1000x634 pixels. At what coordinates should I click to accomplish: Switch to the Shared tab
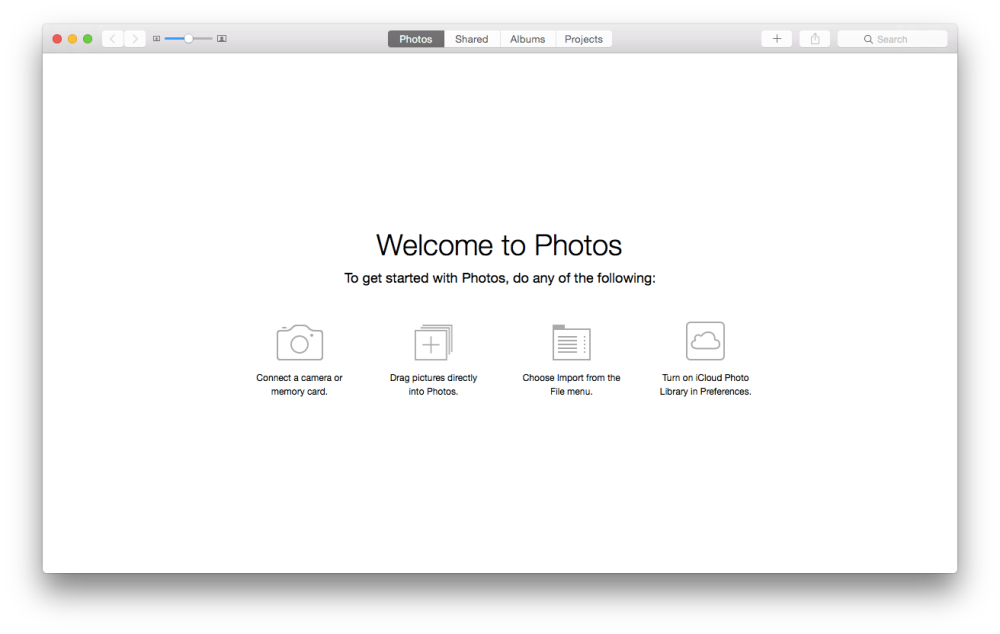471,39
